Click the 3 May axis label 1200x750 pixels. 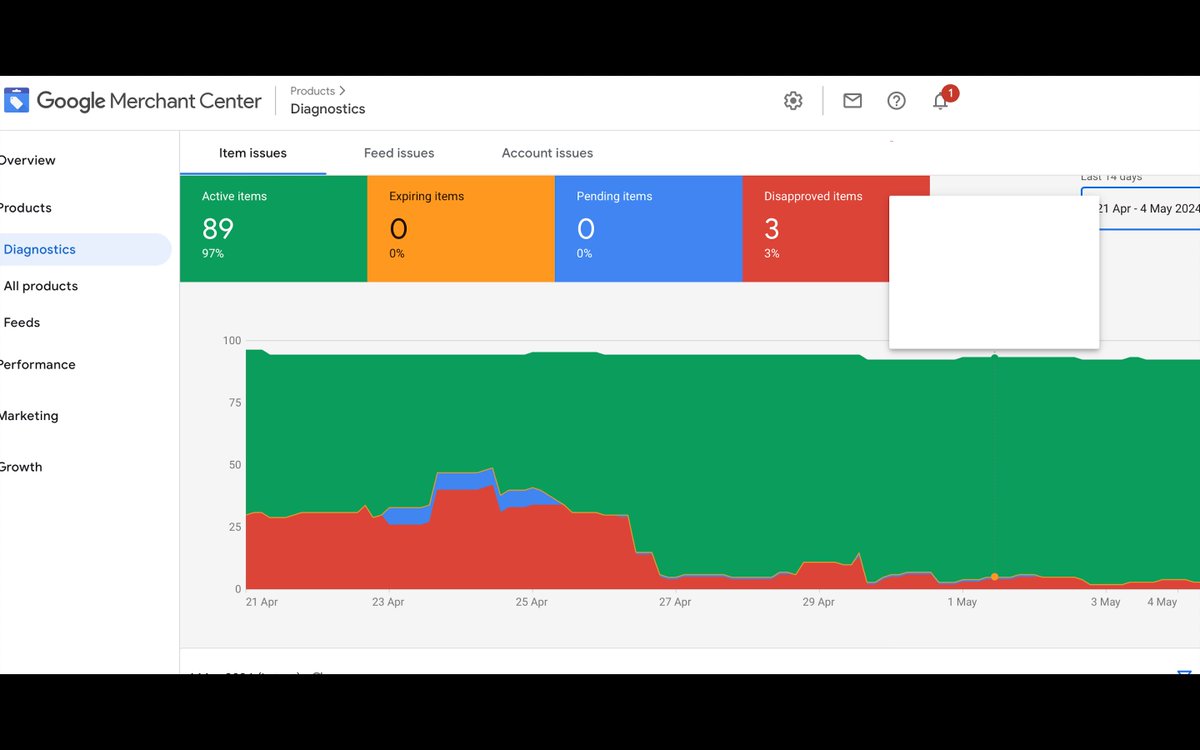1105,602
